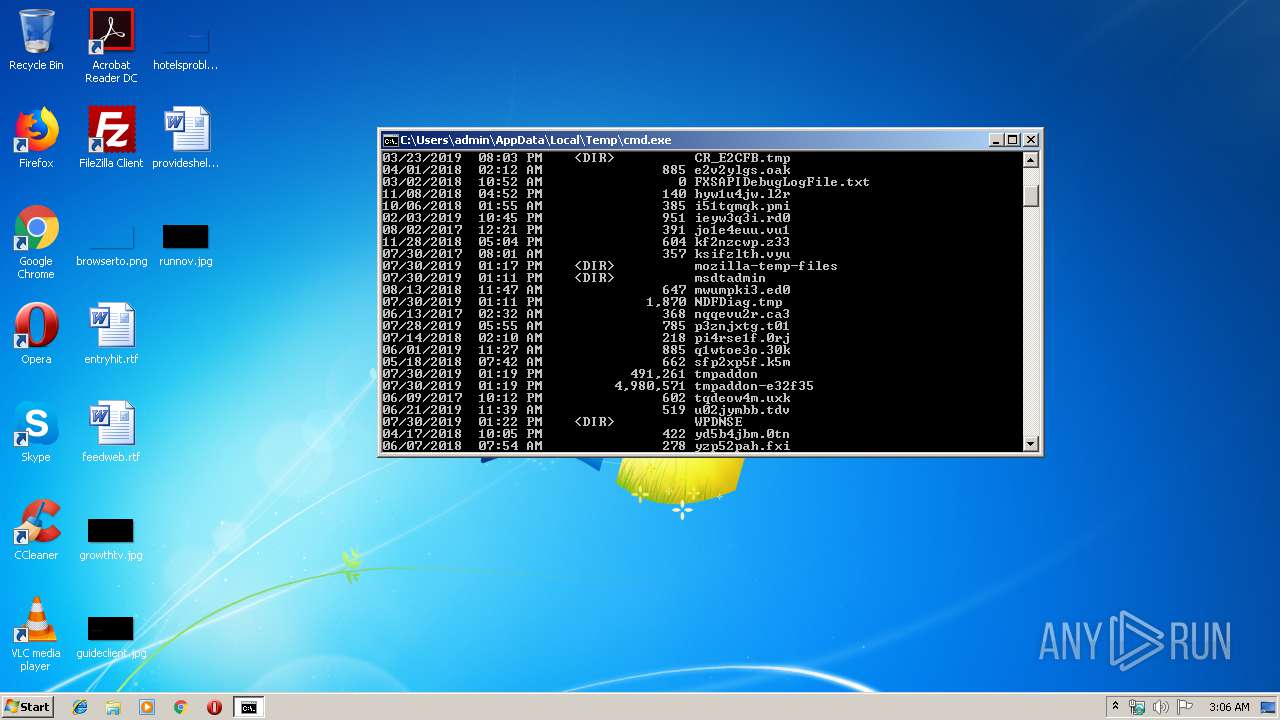Click the 491,261 tmpaddon size value

click(x=658, y=374)
